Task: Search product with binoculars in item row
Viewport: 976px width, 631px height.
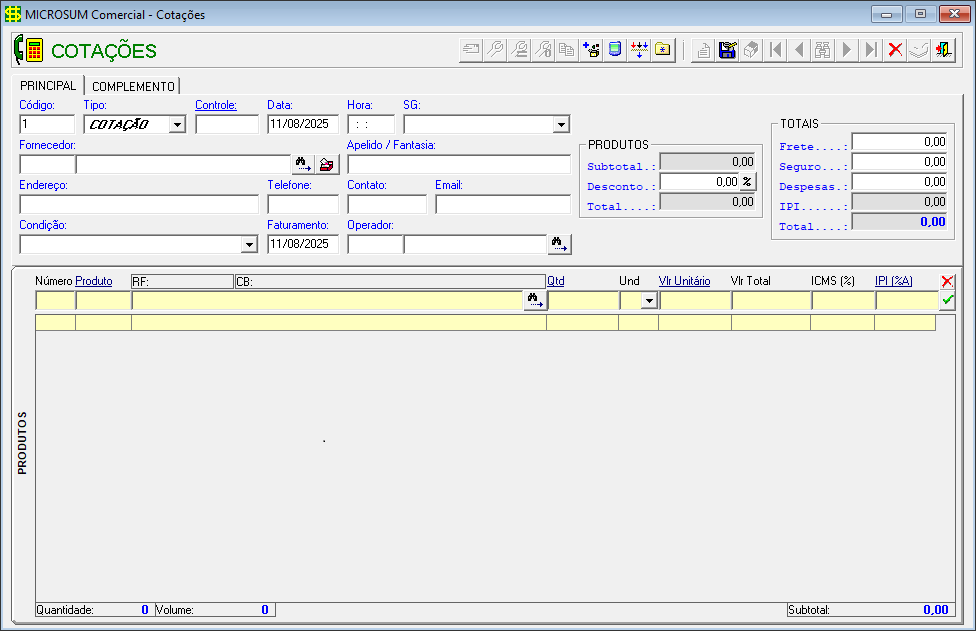Action: coord(535,300)
